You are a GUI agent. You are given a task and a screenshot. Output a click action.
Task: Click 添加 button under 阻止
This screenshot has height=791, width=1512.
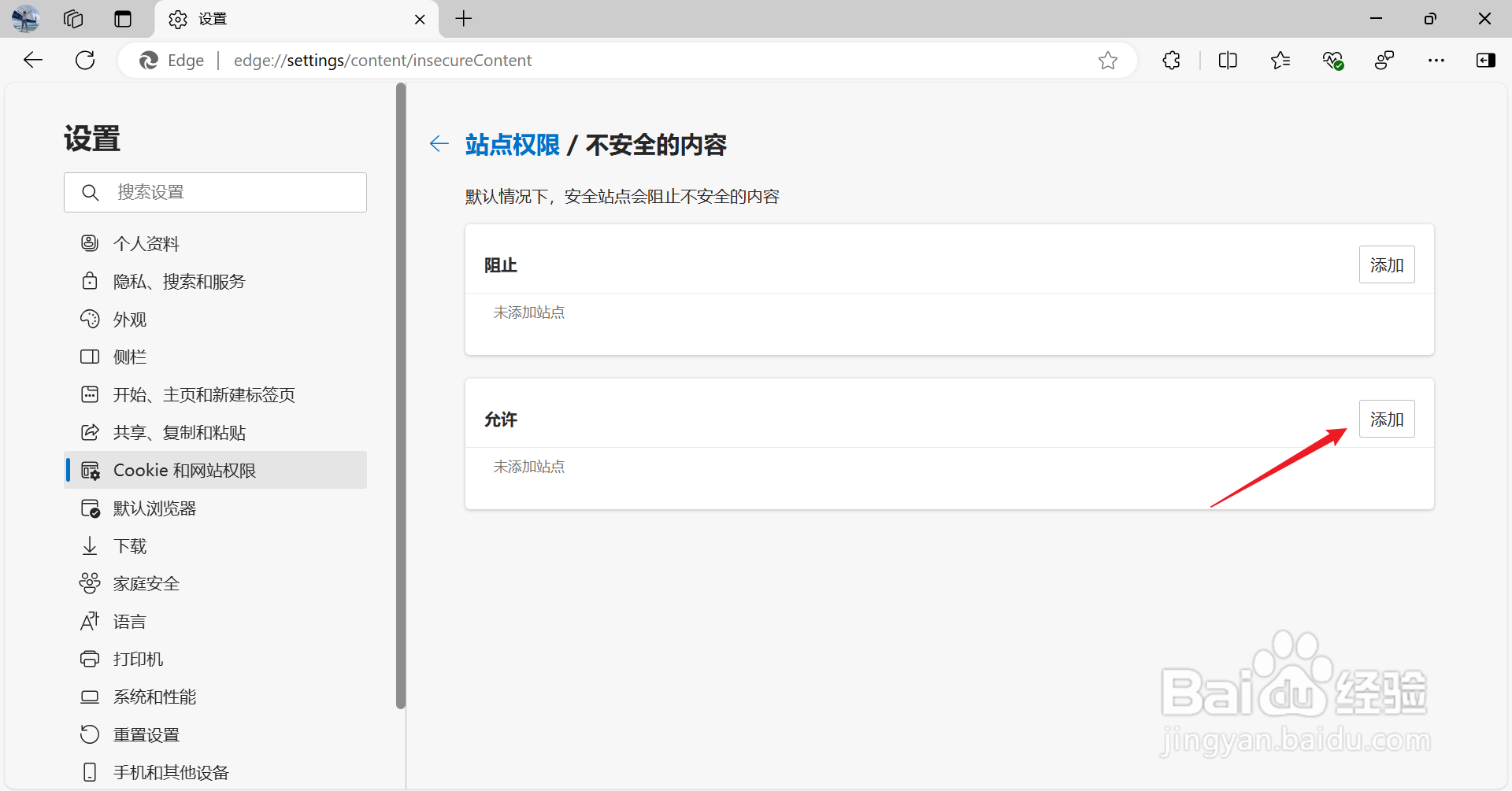click(1386, 264)
